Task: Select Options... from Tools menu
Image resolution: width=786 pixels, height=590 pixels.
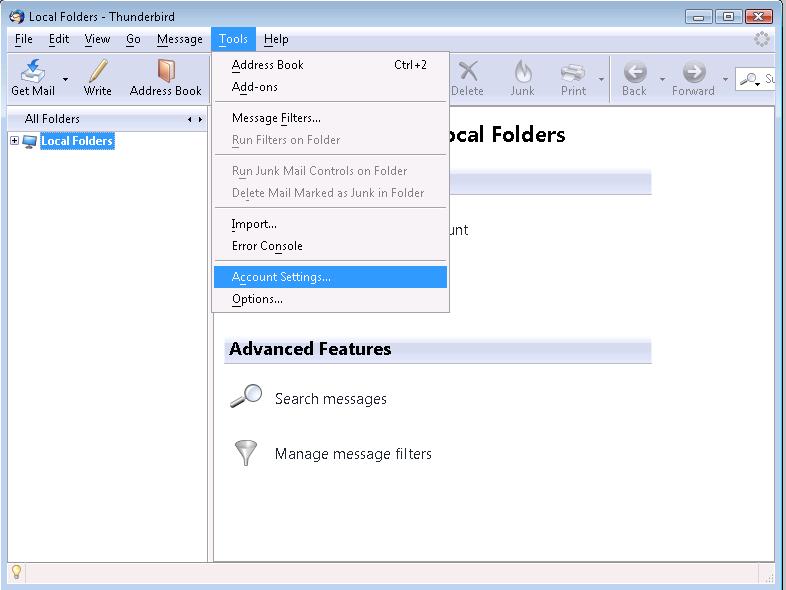Action: (330, 299)
